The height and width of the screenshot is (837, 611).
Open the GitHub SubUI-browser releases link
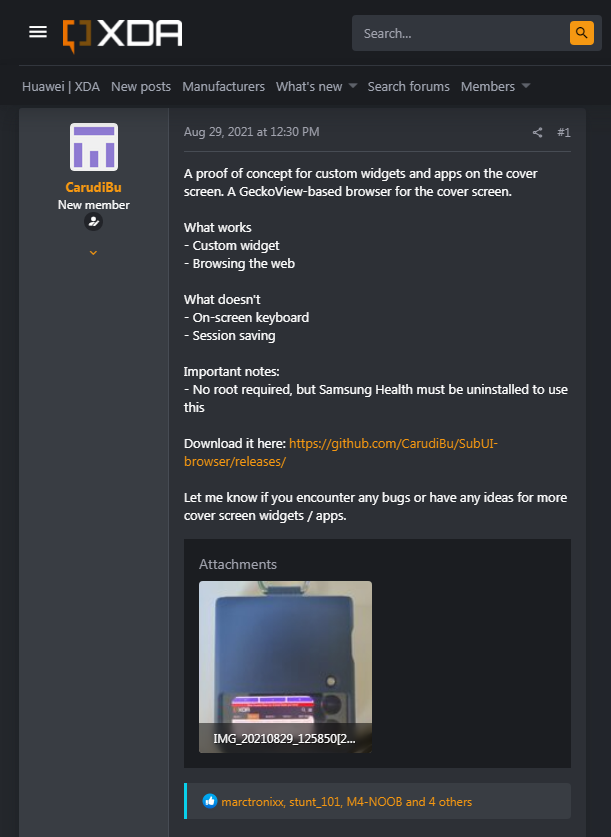[340, 452]
